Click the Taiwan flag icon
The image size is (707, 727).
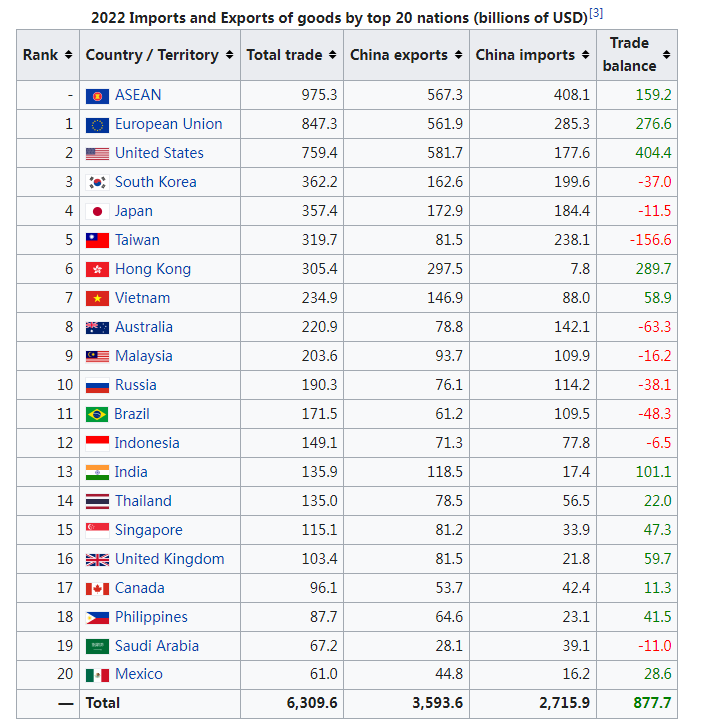point(97,241)
